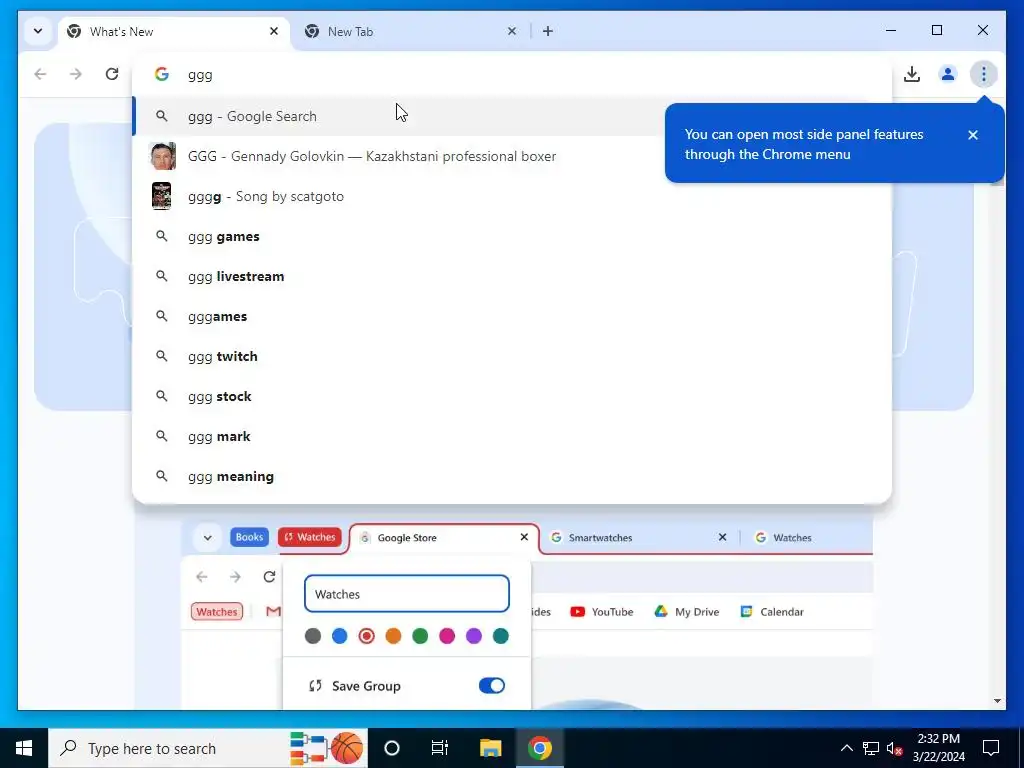The width and height of the screenshot is (1024, 768).
Task: Choose the red group color swatch
Action: (366, 635)
